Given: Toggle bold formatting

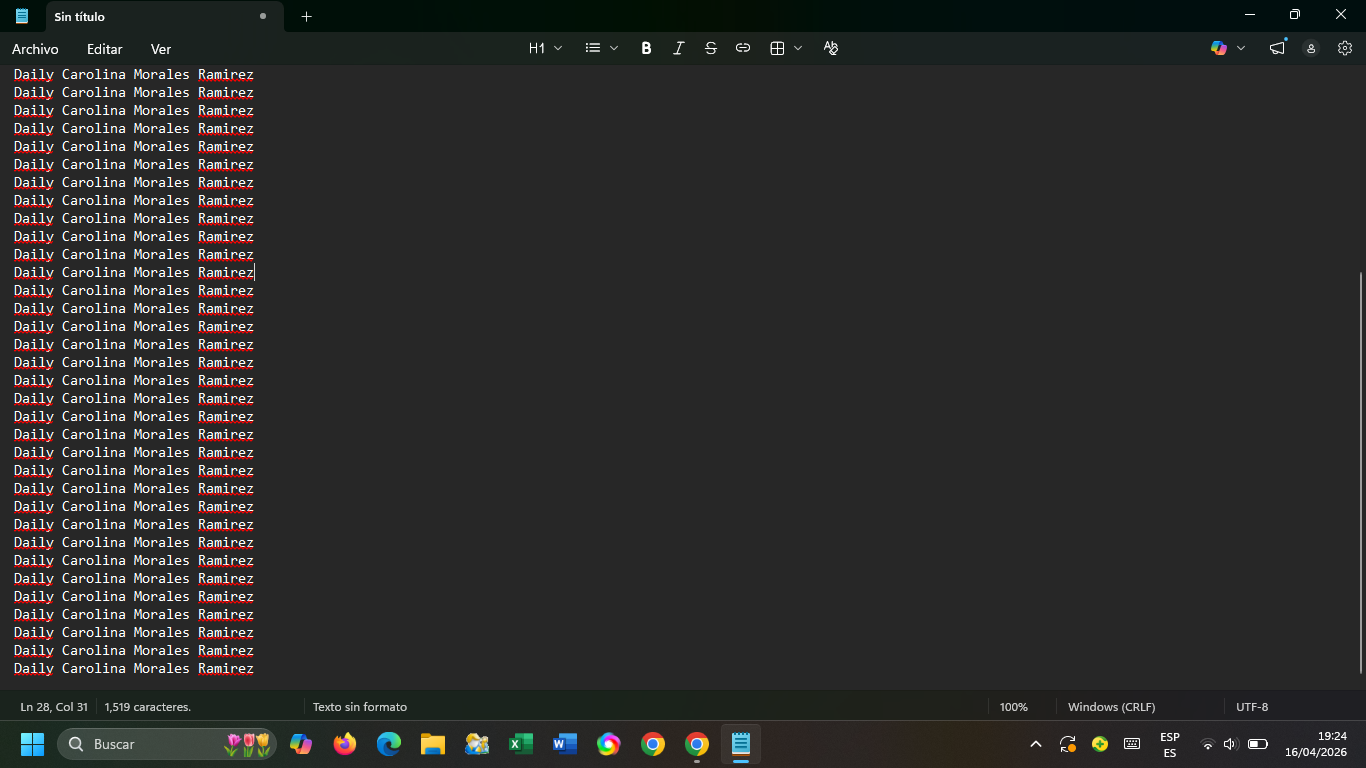Looking at the screenshot, I should pyautogui.click(x=646, y=48).
